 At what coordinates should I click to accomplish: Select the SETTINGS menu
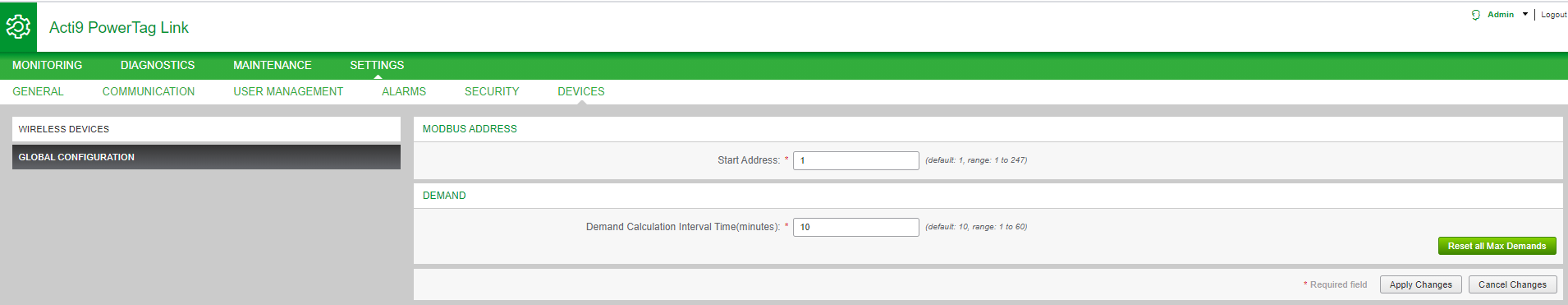377,65
